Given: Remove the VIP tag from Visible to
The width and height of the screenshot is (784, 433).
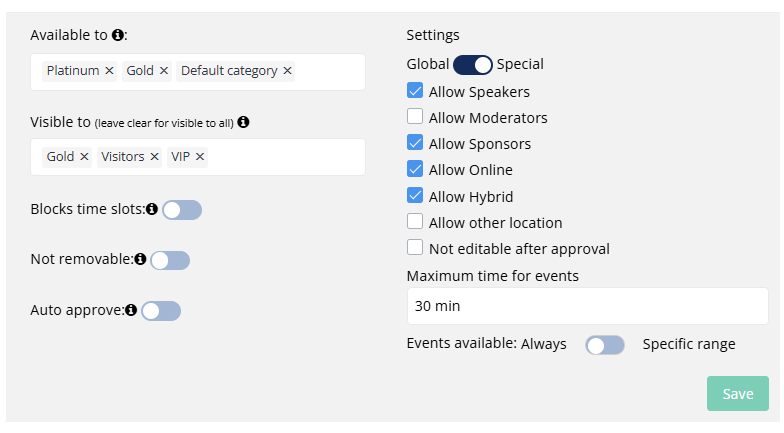Looking at the screenshot, I should coord(200,157).
